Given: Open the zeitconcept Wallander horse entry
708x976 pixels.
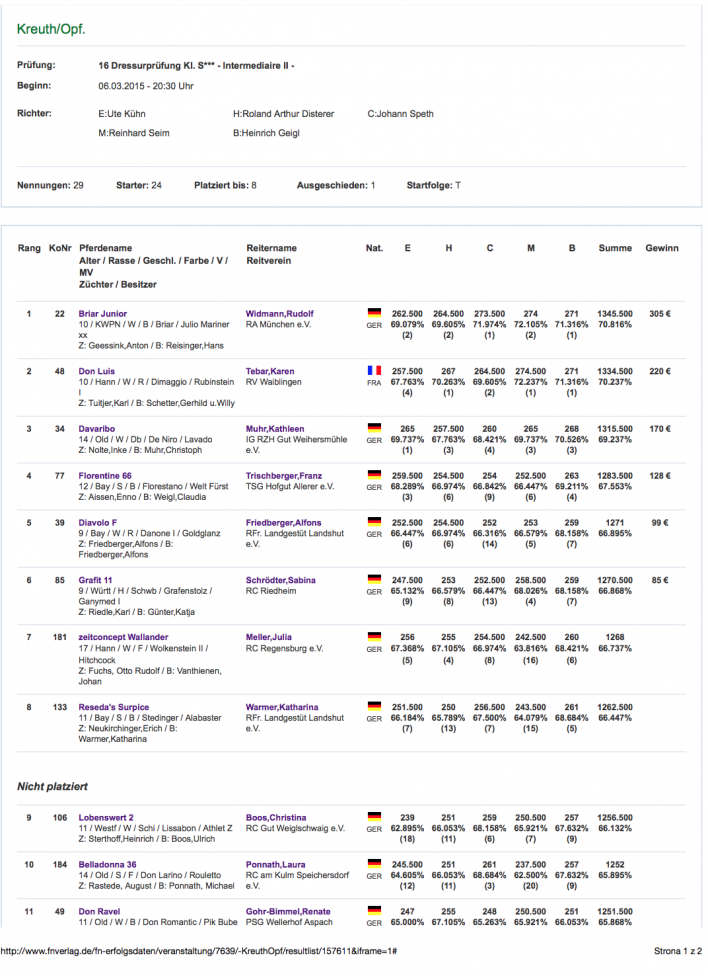Looking at the screenshot, I should pyautogui.click(x=123, y=637).
